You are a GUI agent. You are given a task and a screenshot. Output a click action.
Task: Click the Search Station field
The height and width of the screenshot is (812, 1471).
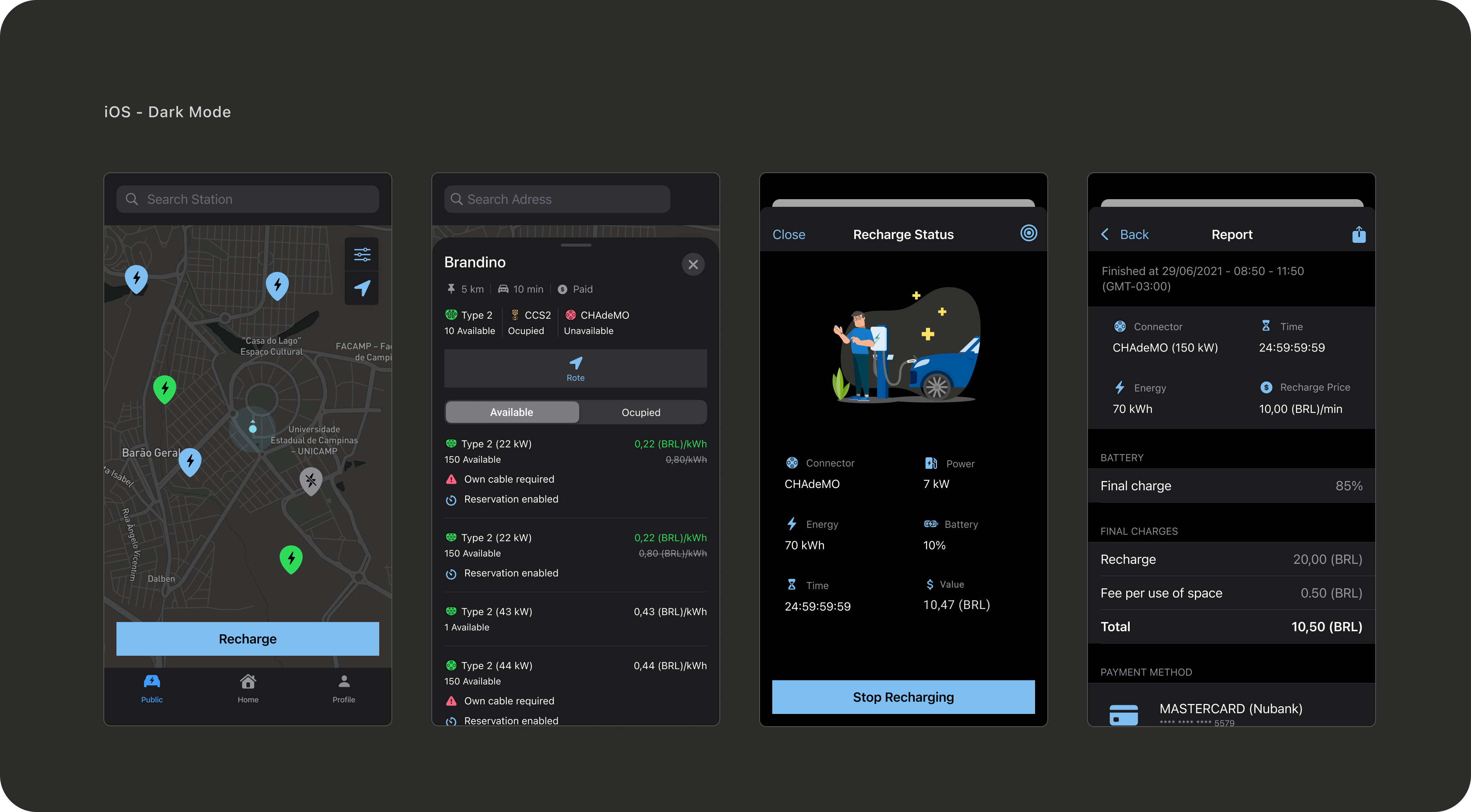coord(248,199)
